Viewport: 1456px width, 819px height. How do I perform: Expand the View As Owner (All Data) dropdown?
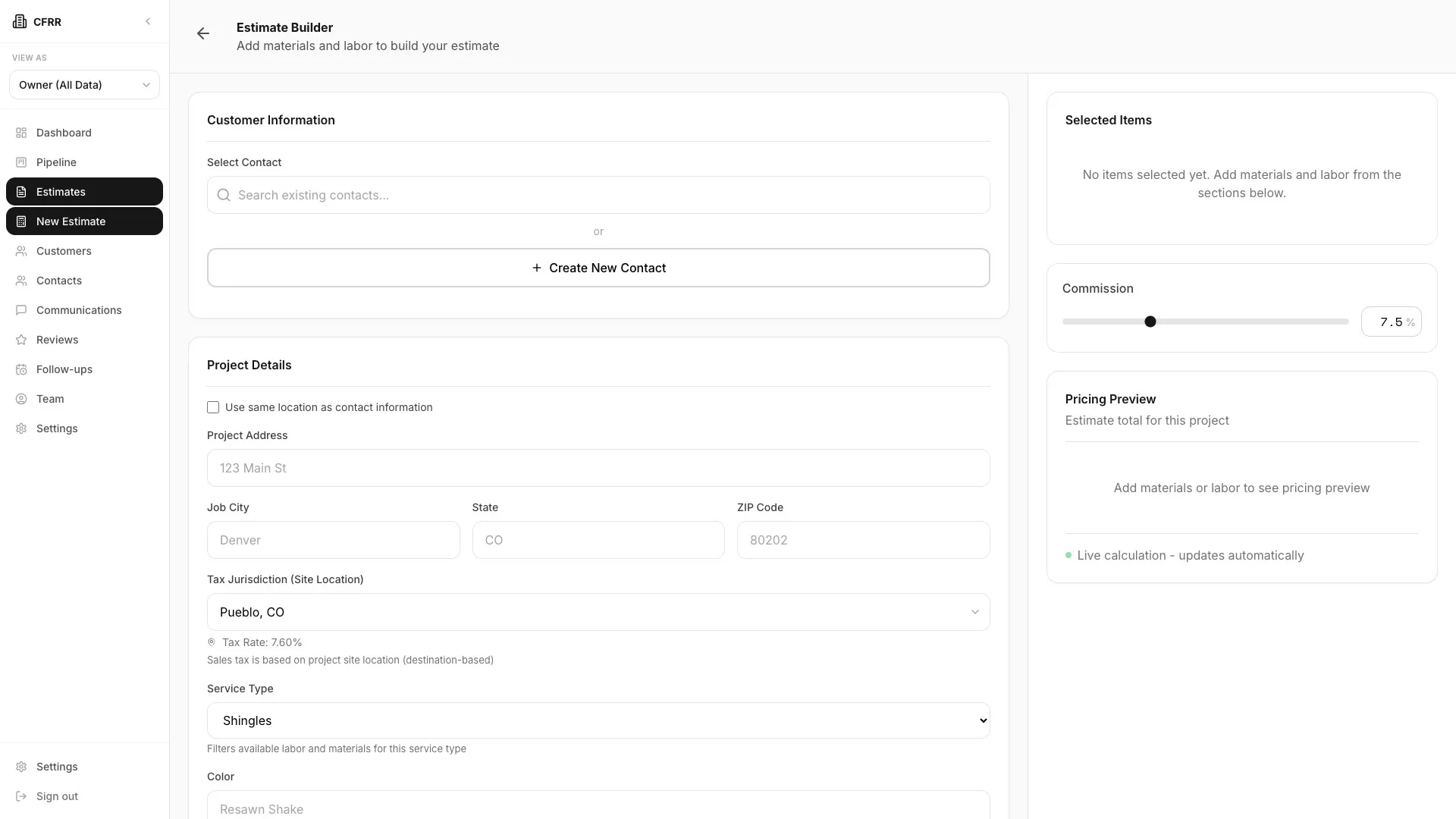pos(84,85)
